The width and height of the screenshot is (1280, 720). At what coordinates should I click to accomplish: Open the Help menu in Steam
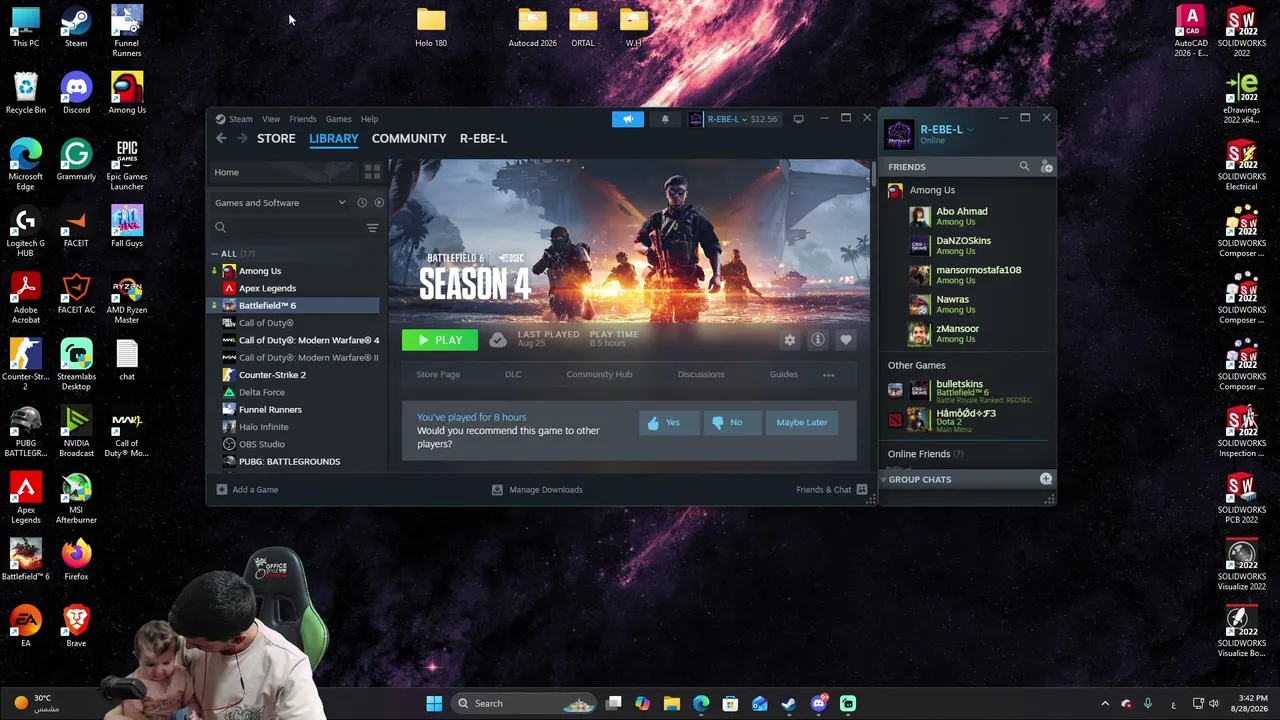[369, 119]
